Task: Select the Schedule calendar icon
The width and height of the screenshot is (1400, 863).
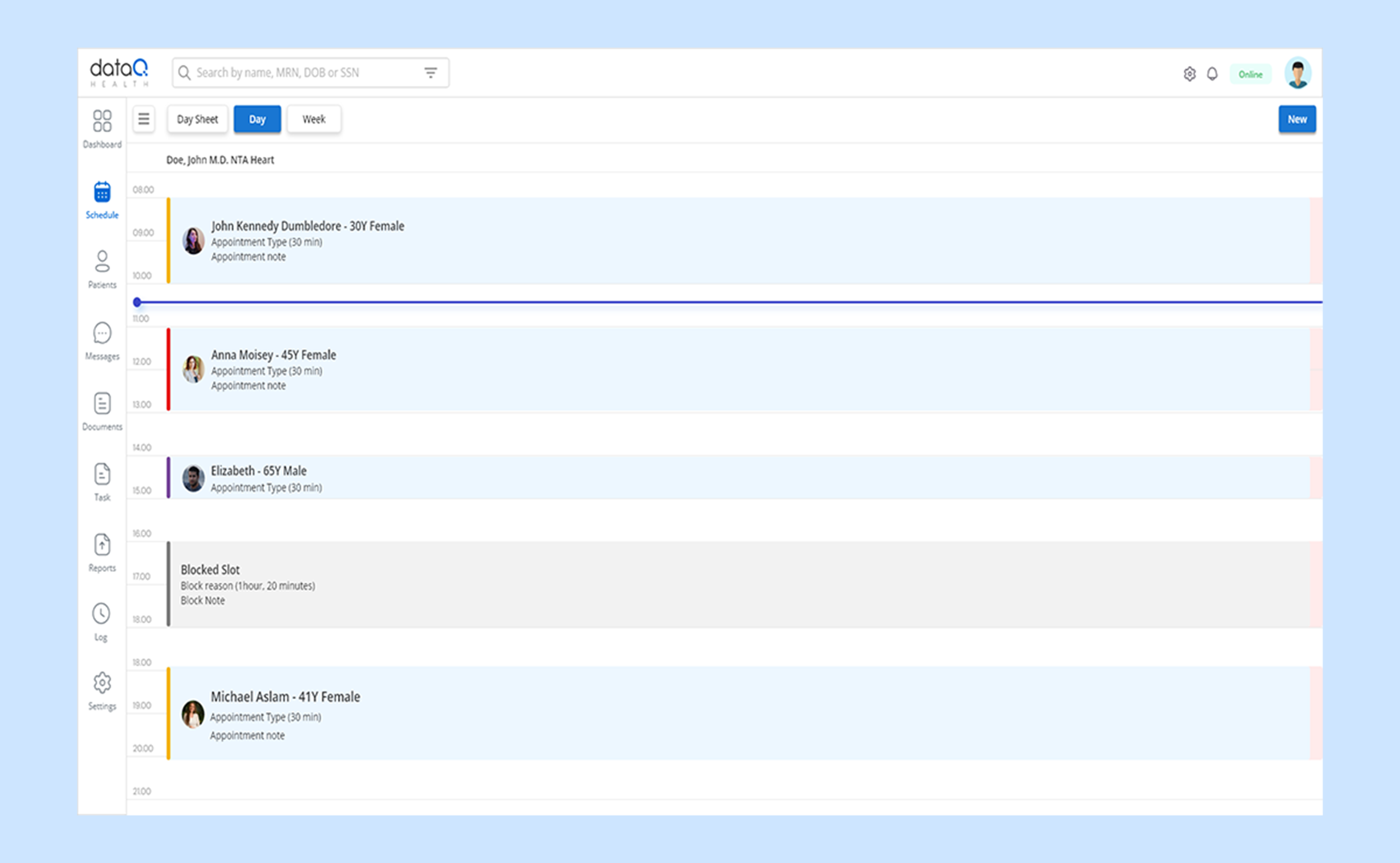Action: click(x=102, y=192)
